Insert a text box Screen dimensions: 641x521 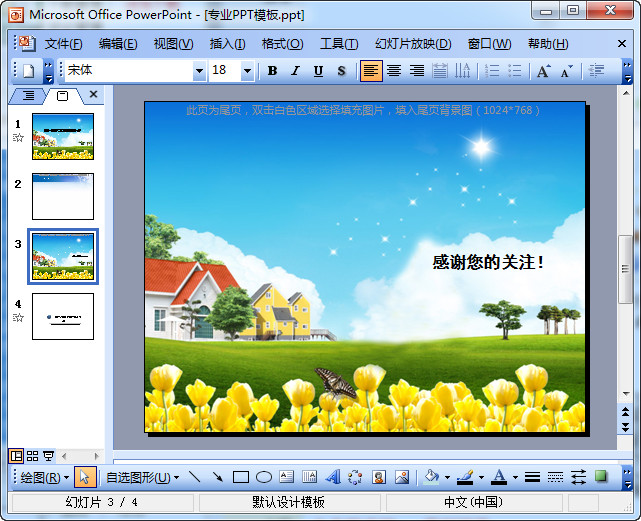tap(286, 477)
